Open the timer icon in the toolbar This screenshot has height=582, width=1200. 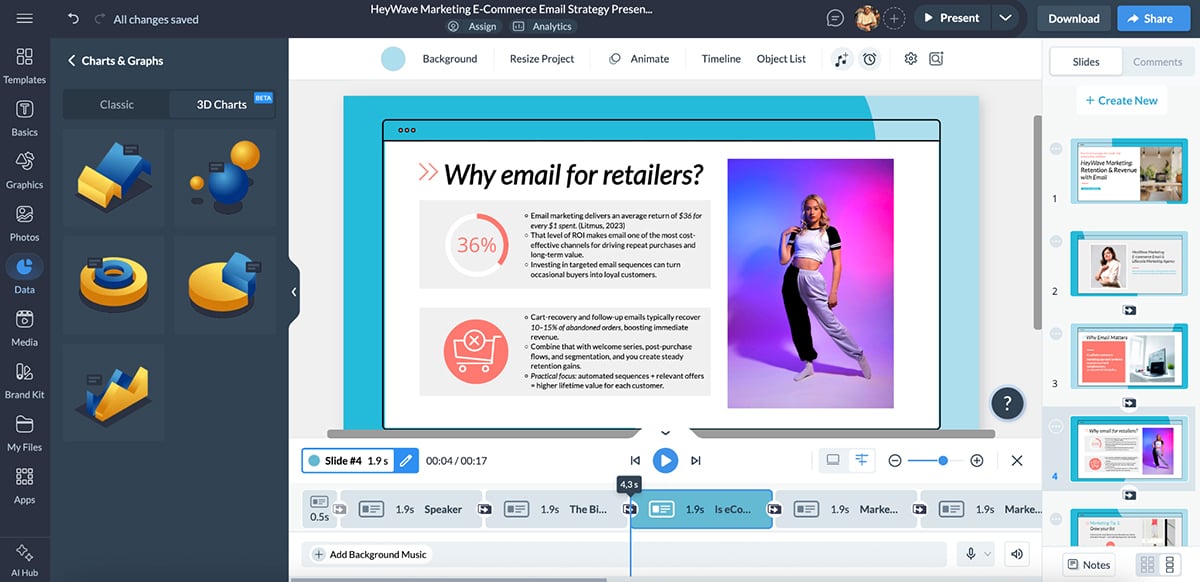(869, 58)
